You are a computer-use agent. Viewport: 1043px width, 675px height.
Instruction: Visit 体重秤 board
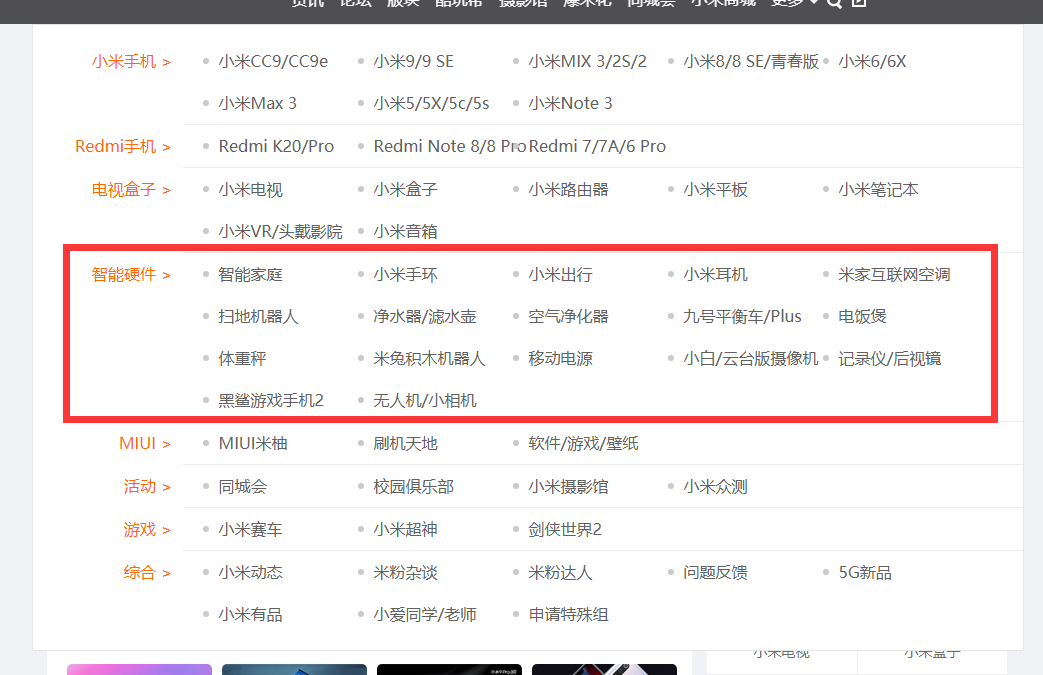click(243, 359)
